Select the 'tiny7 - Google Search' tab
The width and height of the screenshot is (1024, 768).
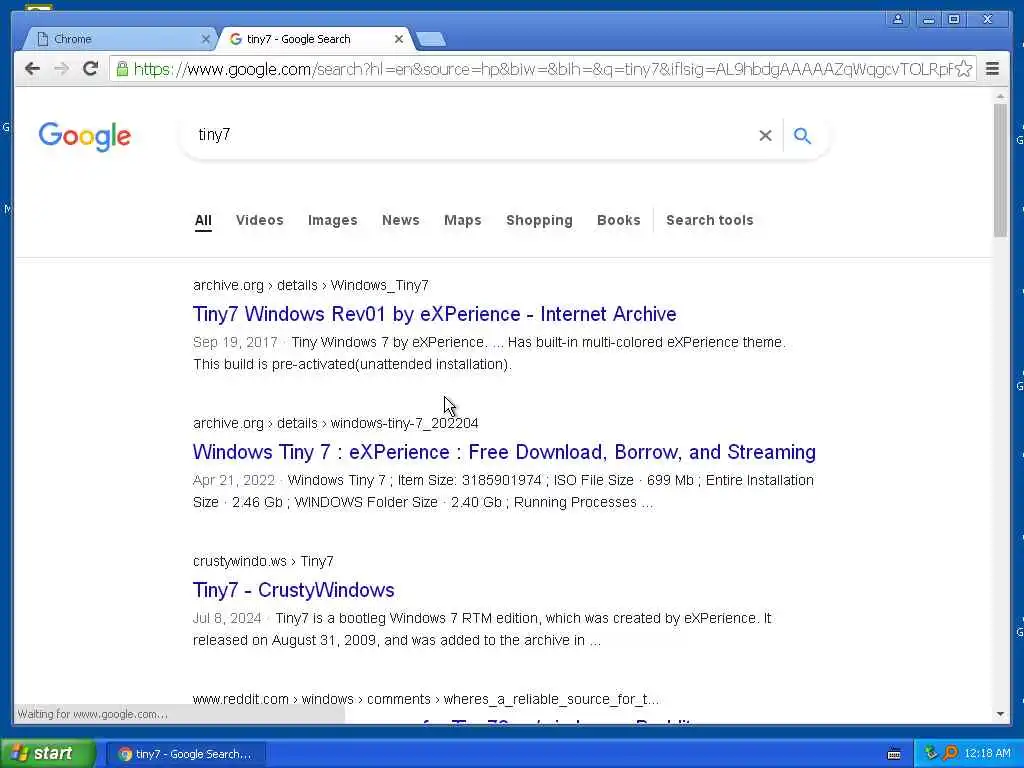(317, 39)
